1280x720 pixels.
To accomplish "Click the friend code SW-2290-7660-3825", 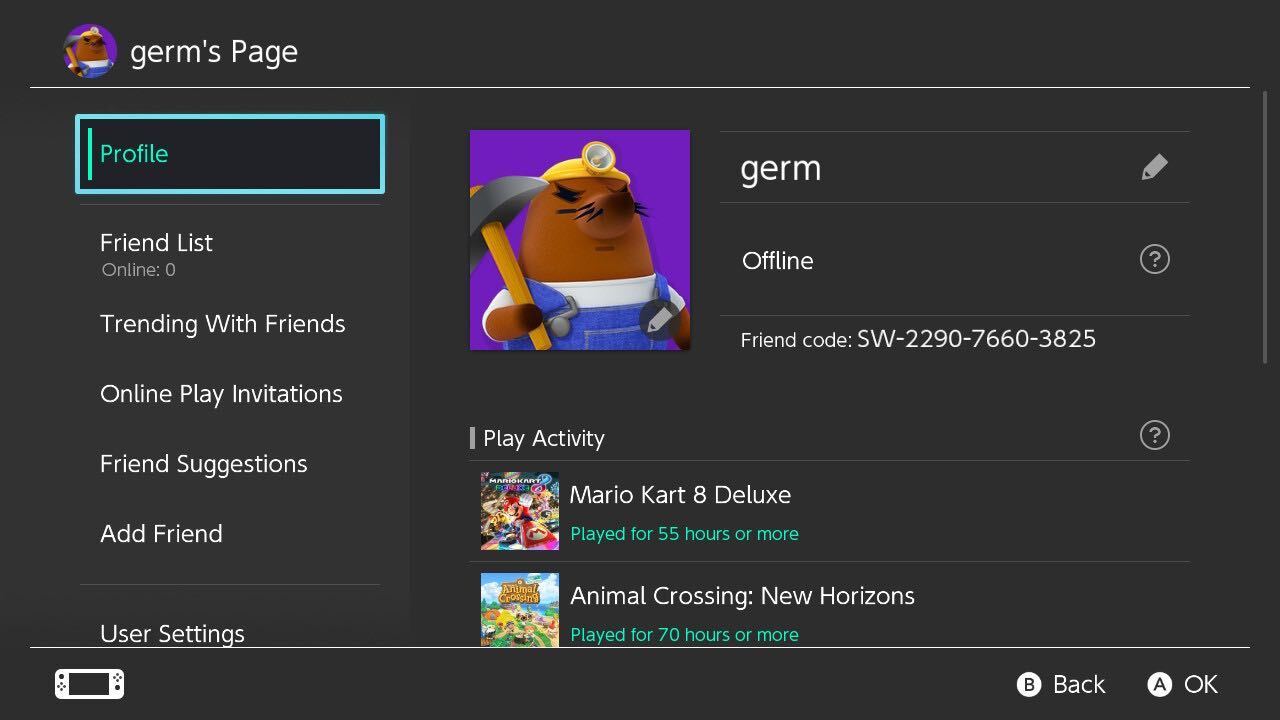I will click(976, 338).
